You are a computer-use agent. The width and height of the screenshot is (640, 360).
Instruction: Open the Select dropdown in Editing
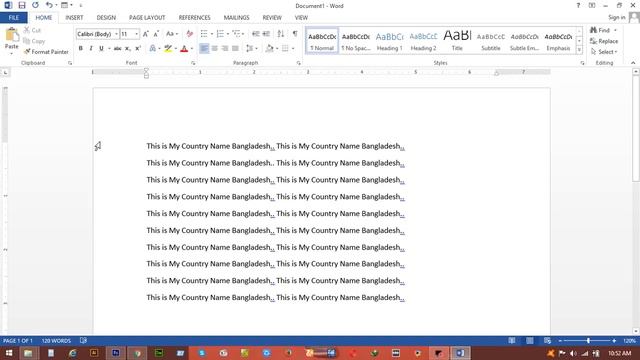(604, 52)
